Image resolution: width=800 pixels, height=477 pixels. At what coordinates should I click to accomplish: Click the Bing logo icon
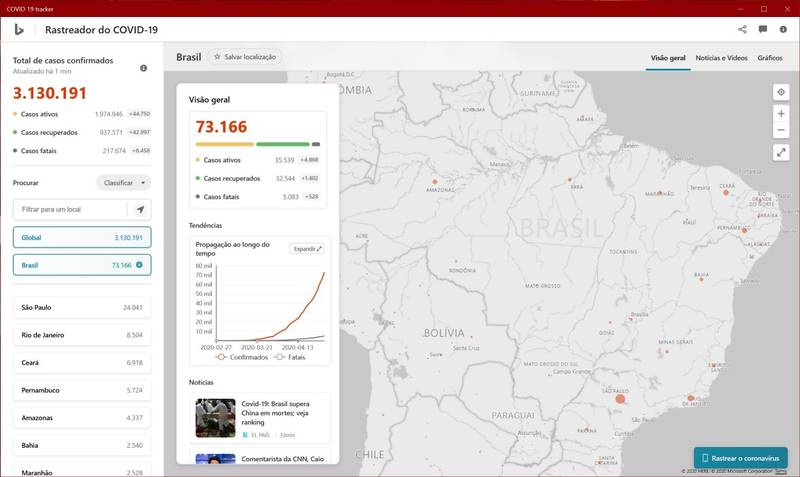[19, 30]
